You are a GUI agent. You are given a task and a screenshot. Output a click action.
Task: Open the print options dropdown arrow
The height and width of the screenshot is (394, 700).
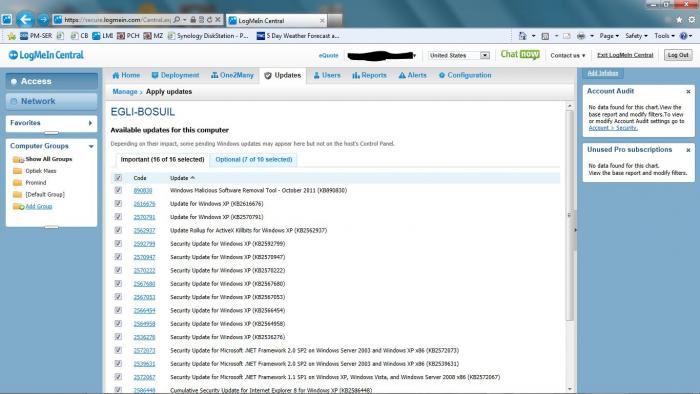pos(592,36)
